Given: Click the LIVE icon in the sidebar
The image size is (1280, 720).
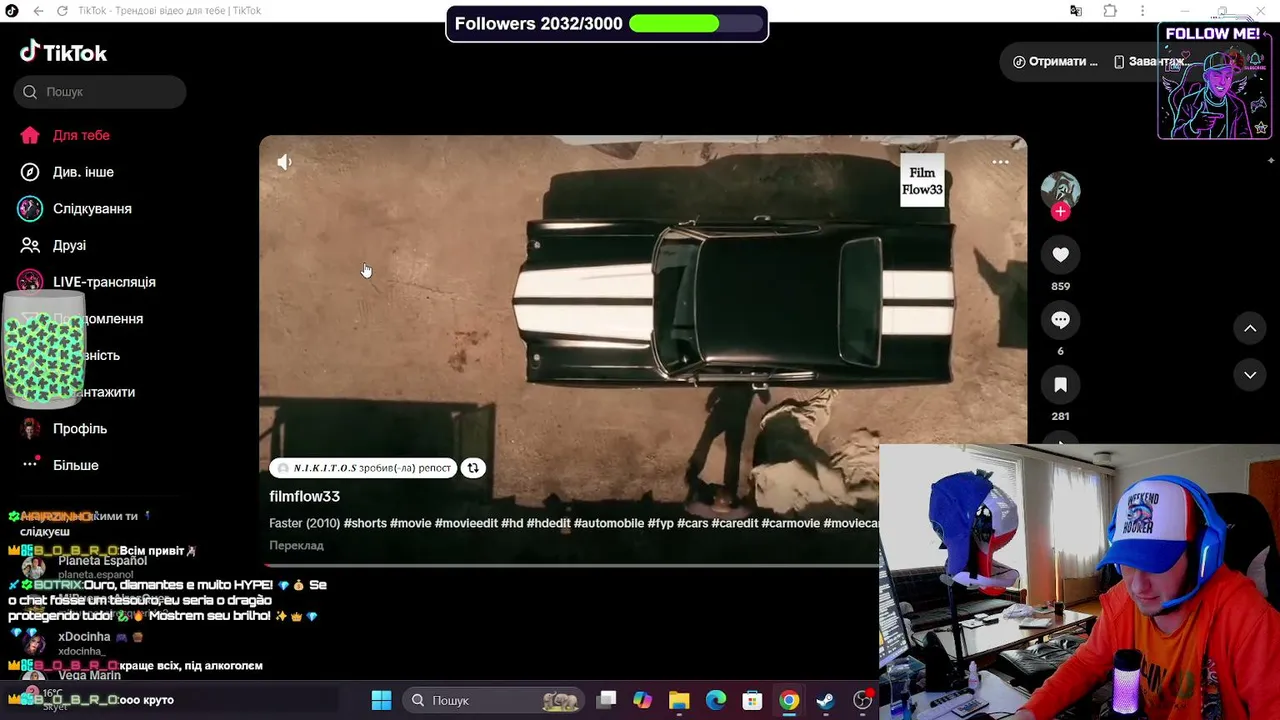Looking at the screenshot, I should click(x=30, y=282).
